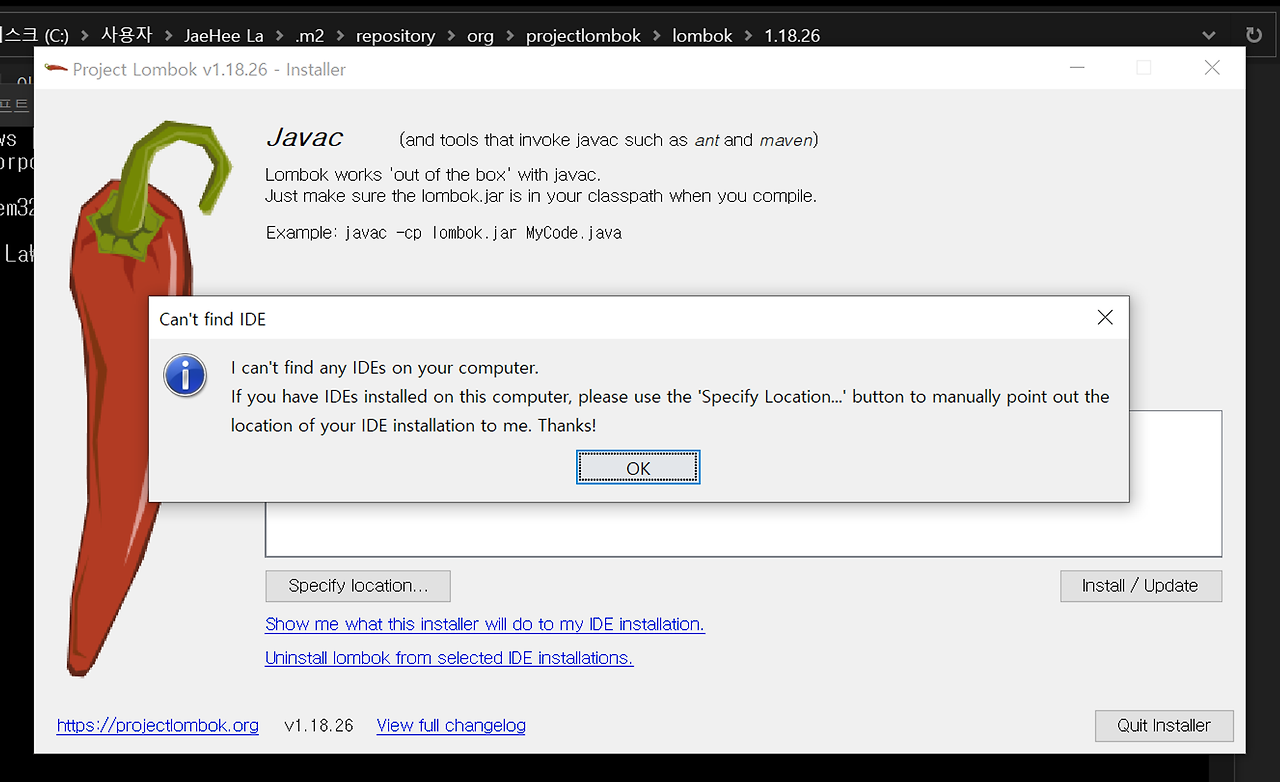Click the blue information icon in dialog
Screen dimensions: 1280x782
(x=185, y=376)
